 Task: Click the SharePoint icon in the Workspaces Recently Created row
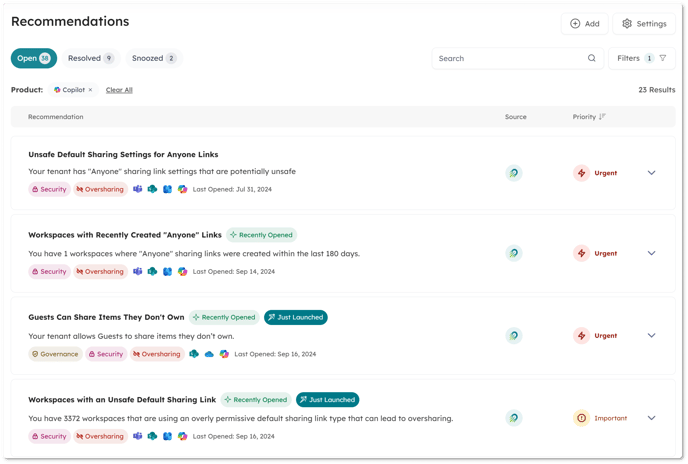point(152,271)
